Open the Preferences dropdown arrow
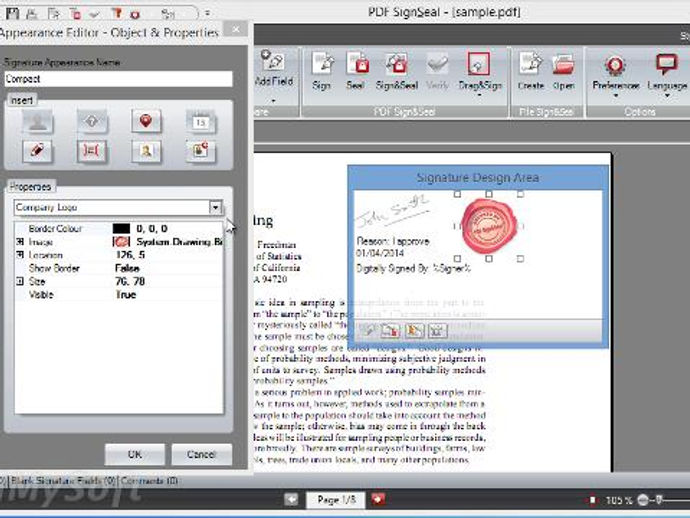Screen dimensions: 690x518 [616, 95]
